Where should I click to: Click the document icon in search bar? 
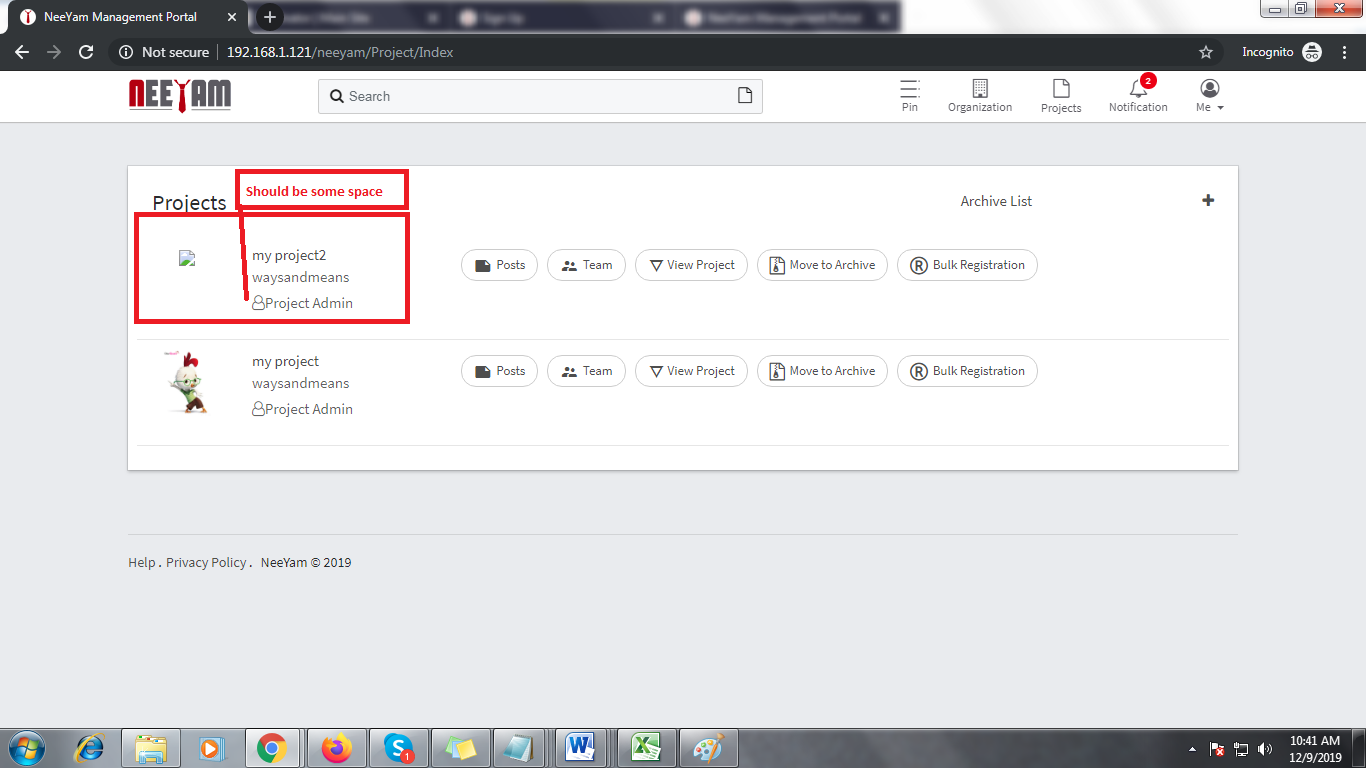pos(744,96)
